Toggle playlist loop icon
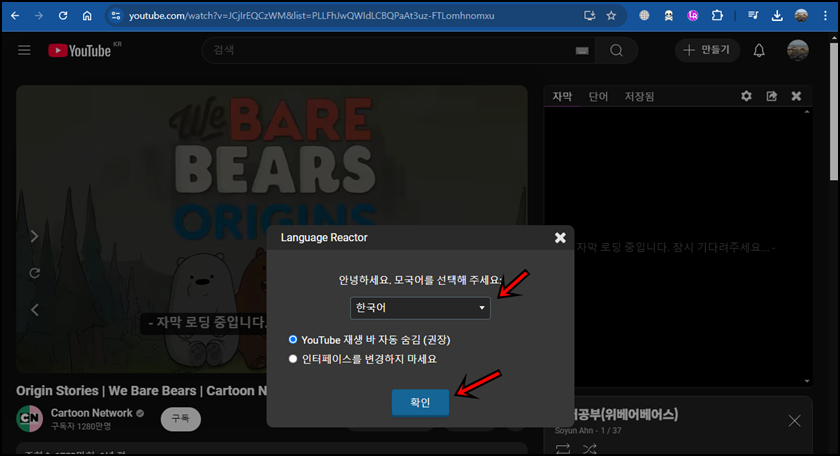 pyautogui.click(x=562, y=448)
